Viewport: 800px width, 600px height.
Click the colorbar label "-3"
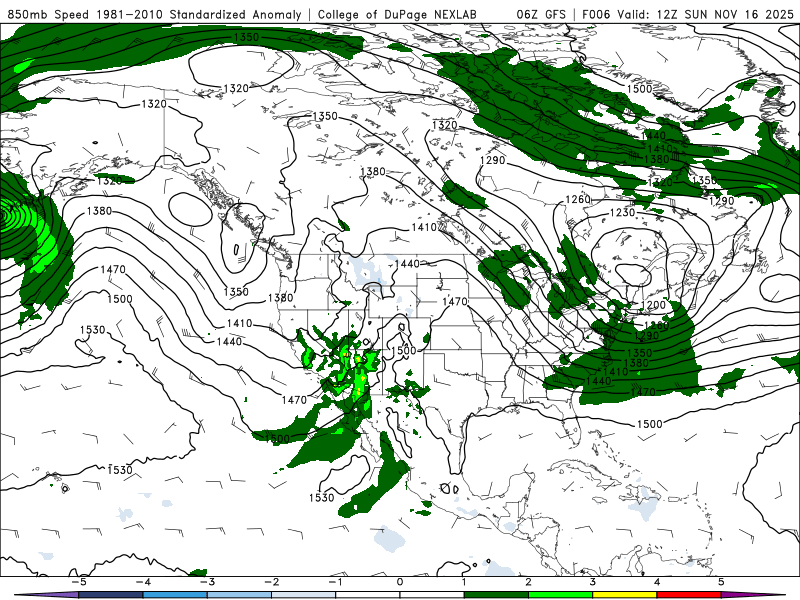[x=207, y=582]
